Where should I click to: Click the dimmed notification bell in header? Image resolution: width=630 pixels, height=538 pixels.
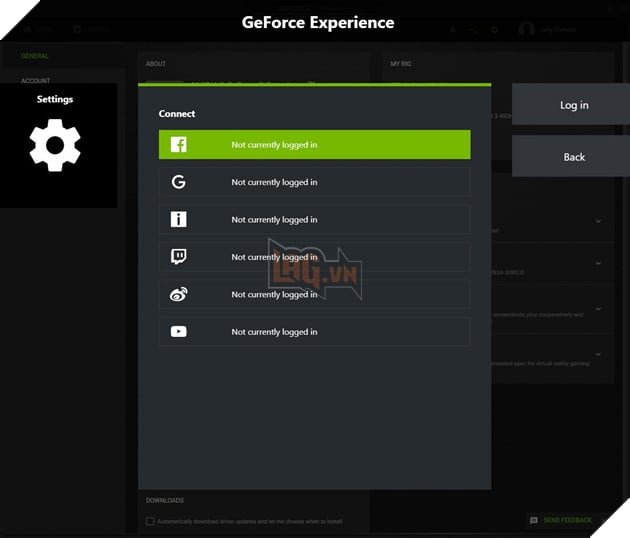(x=453, y=29)
